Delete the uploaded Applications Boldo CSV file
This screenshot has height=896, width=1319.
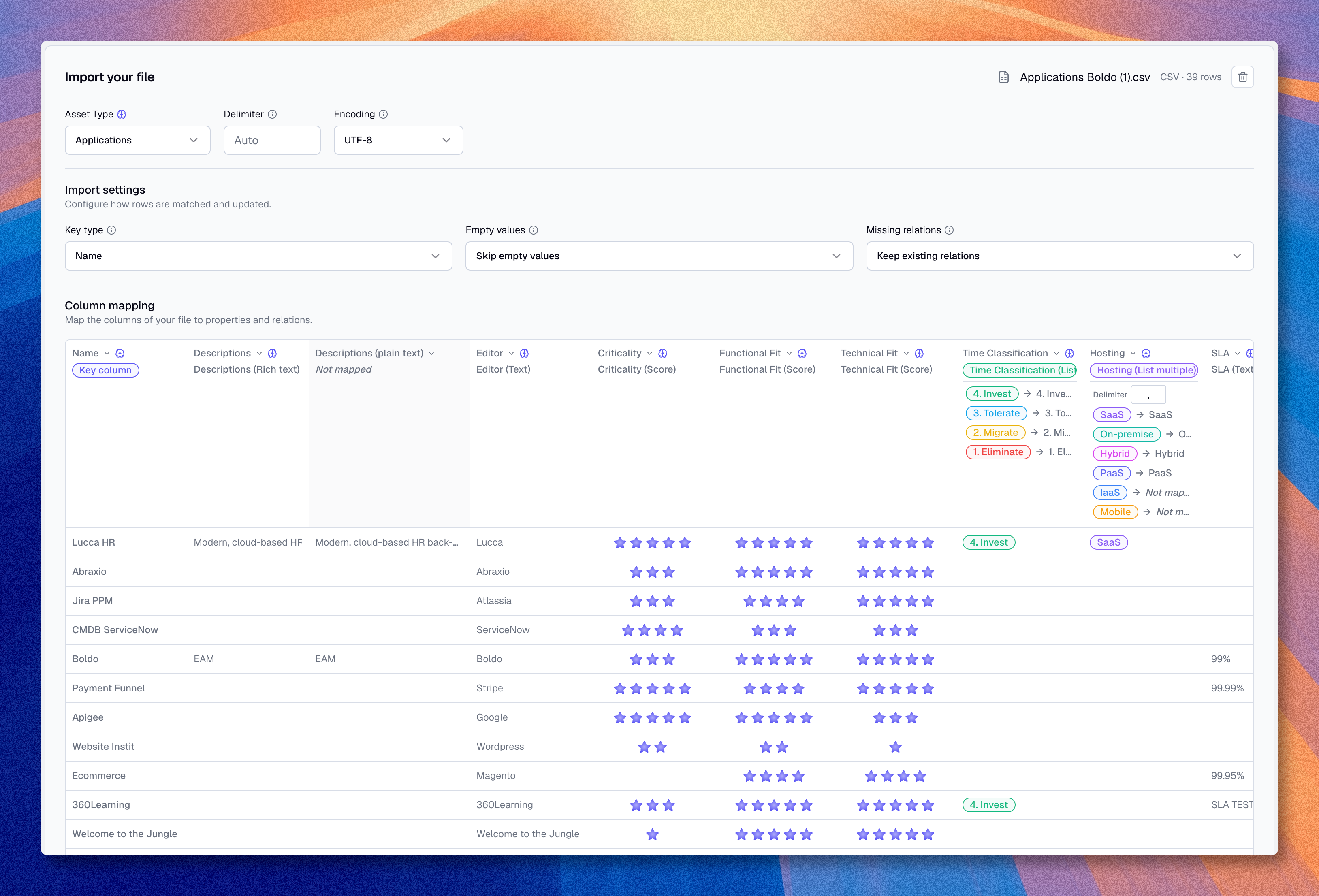point(1242,77)
